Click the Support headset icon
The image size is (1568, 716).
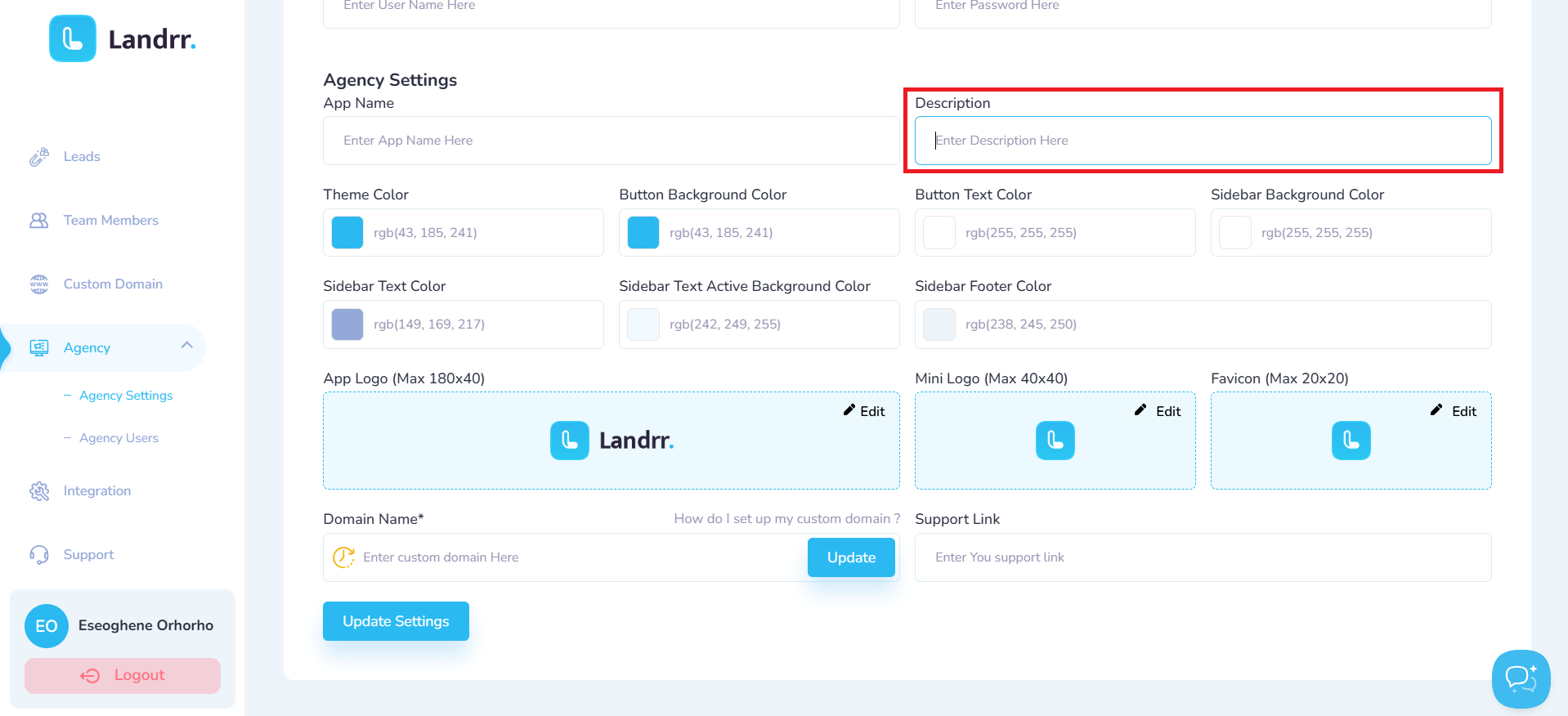[39, 555]
